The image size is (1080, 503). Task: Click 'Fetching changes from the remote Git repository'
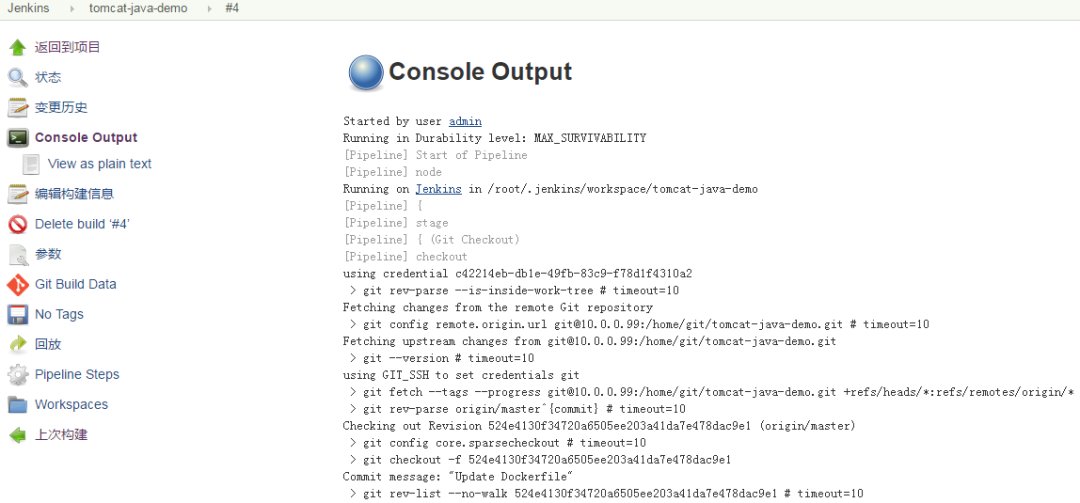pos(498,307)
